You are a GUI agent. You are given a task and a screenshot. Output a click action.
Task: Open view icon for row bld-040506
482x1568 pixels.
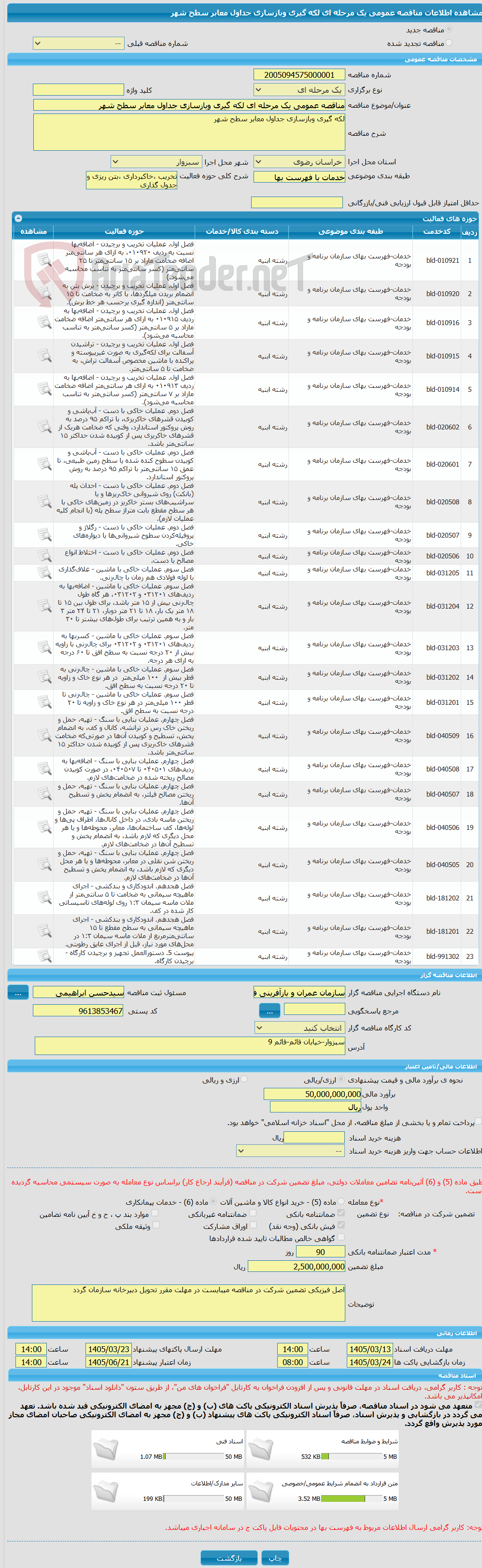(44, 827)
